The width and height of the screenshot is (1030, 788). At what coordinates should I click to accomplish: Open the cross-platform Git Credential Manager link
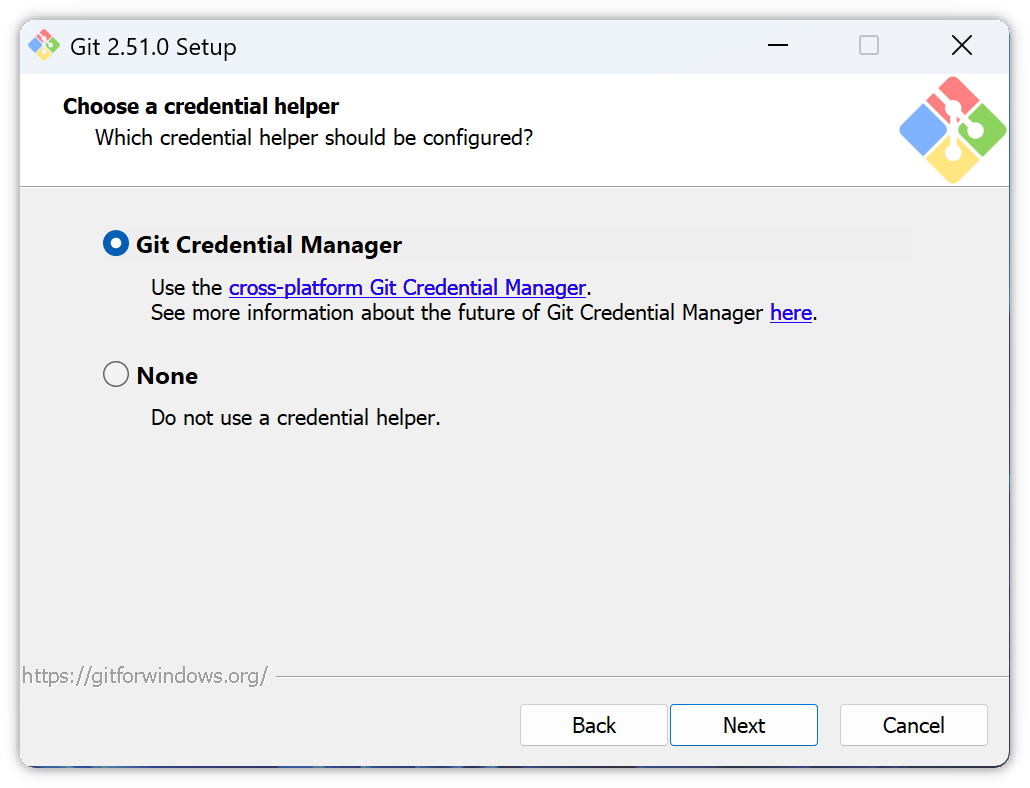tap(407, 288)
